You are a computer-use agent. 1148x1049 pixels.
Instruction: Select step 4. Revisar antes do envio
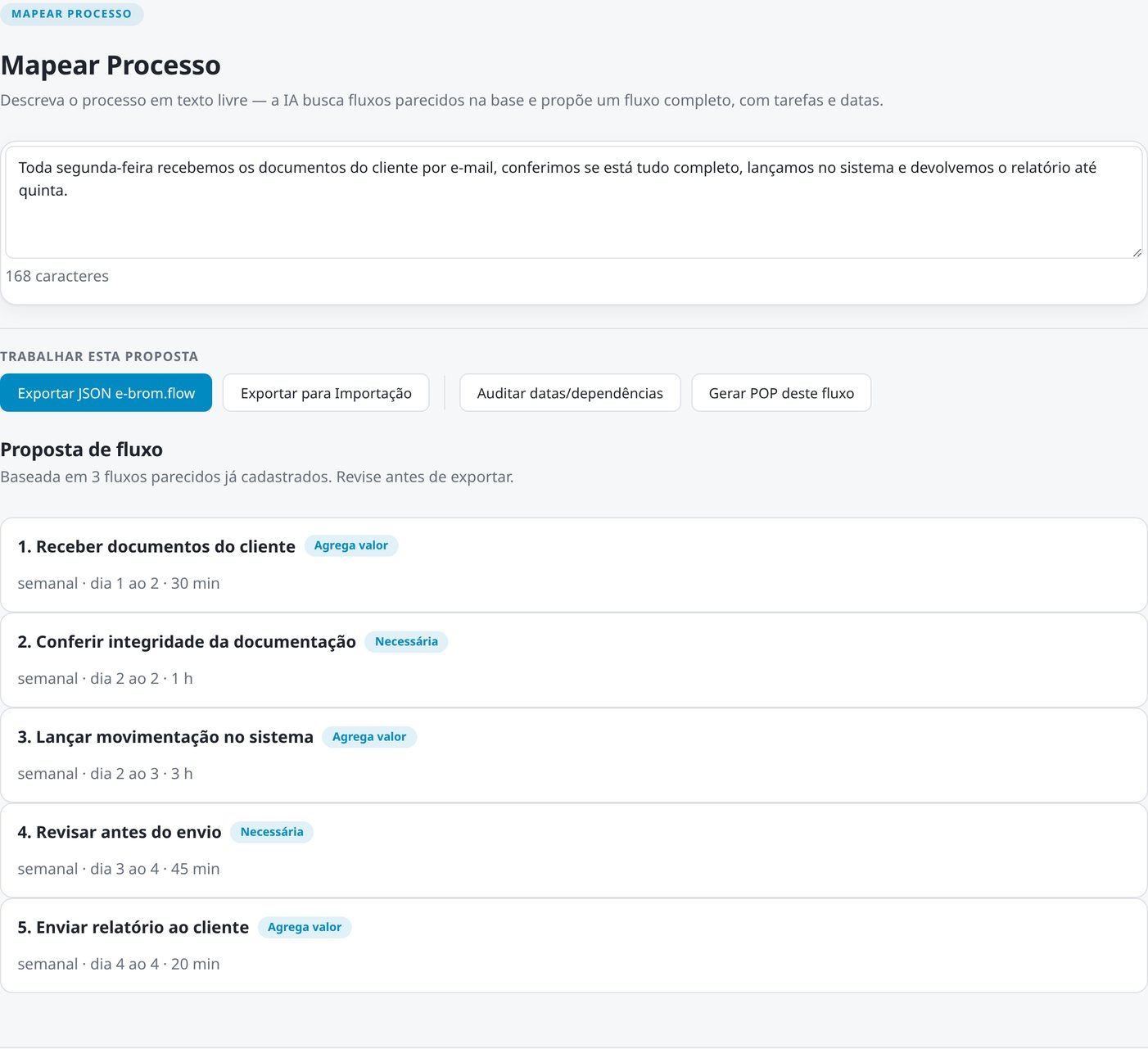(573, 850)
